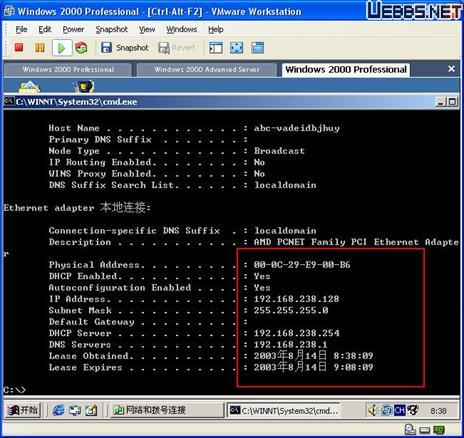The image size is (464, 438).
Task: Click the C:\> command prompt line
Action: point(14,390)
